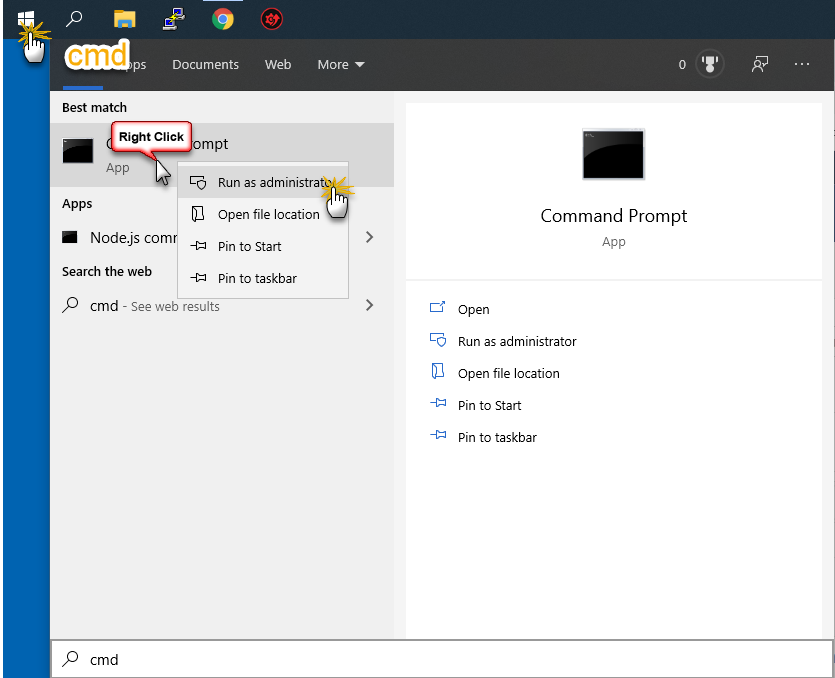The height and width of the screenshot is (678, 835).
Task: Switch to the Web search tab
Action: pos(278,64)
